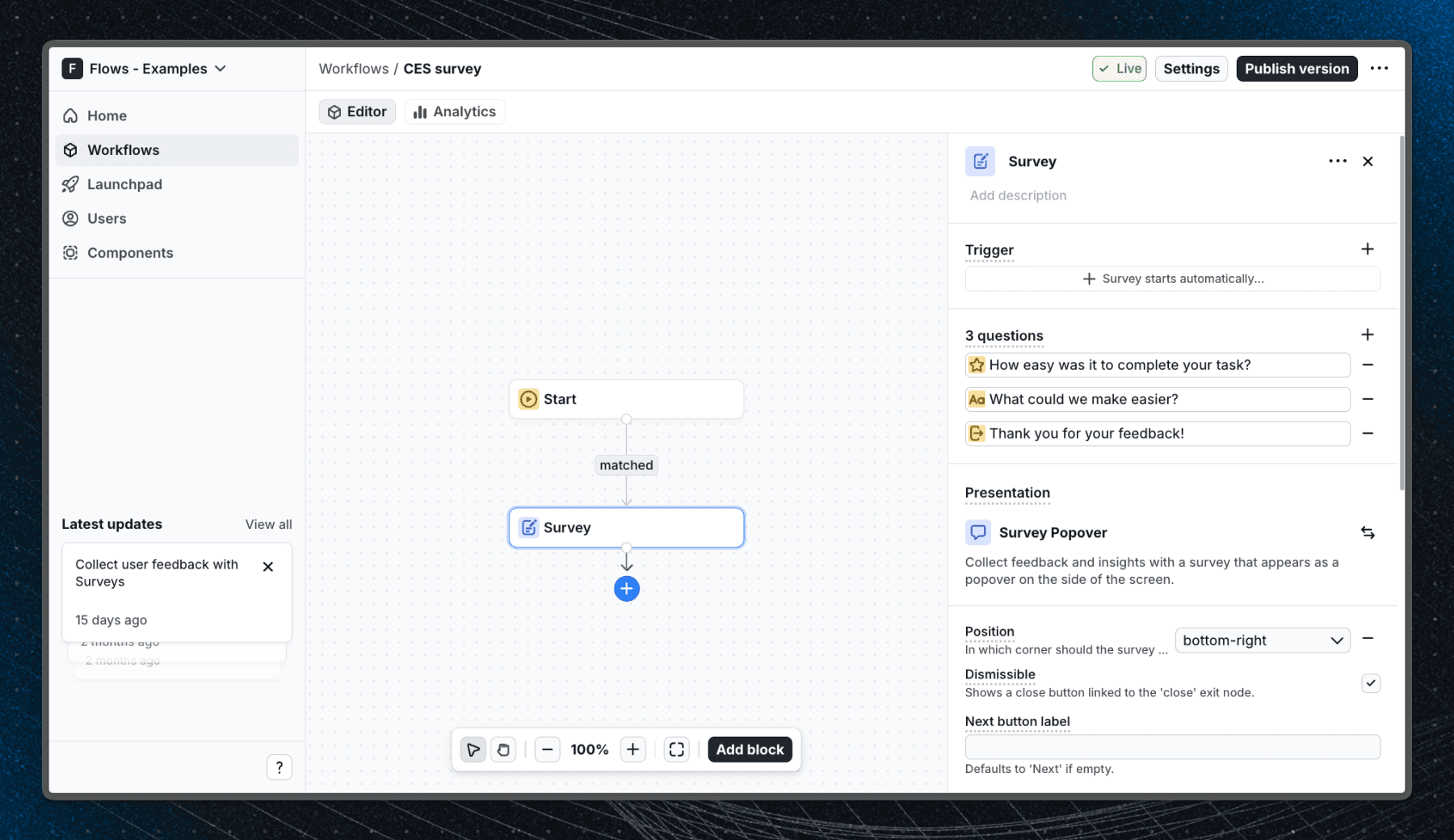Zoom in the canvas with plus button
The width and height of the screenshot is (1454, 840).
(632, 750)
